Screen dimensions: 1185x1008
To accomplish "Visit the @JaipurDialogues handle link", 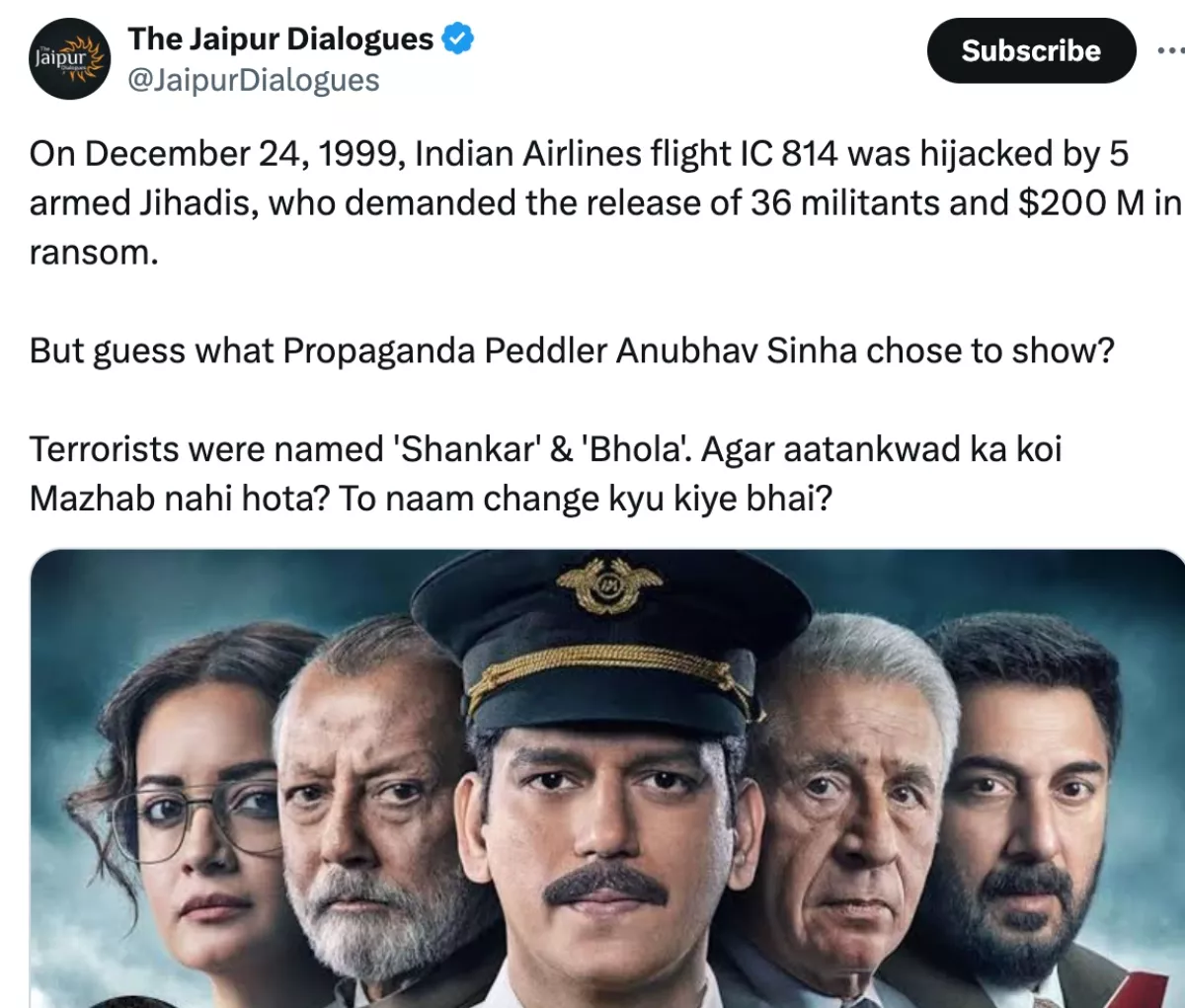I will coord(254,80).
